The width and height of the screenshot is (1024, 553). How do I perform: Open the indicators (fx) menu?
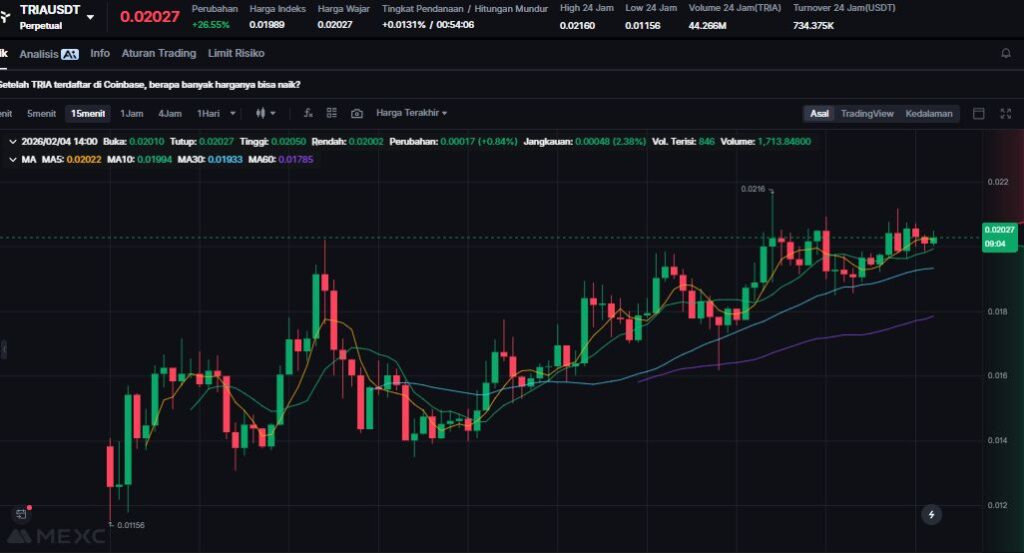pos(308,113)
